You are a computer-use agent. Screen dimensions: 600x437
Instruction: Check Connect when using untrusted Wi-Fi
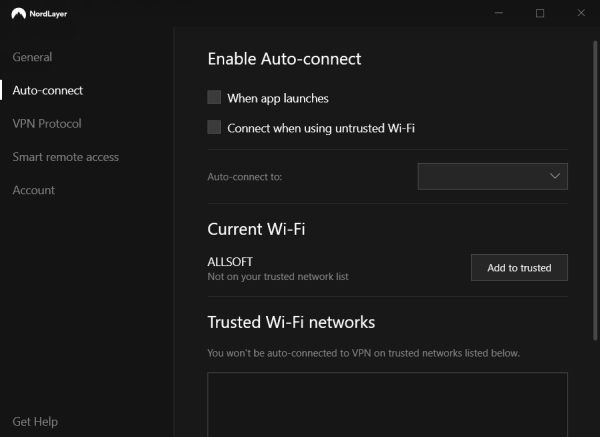pos(214,127)
